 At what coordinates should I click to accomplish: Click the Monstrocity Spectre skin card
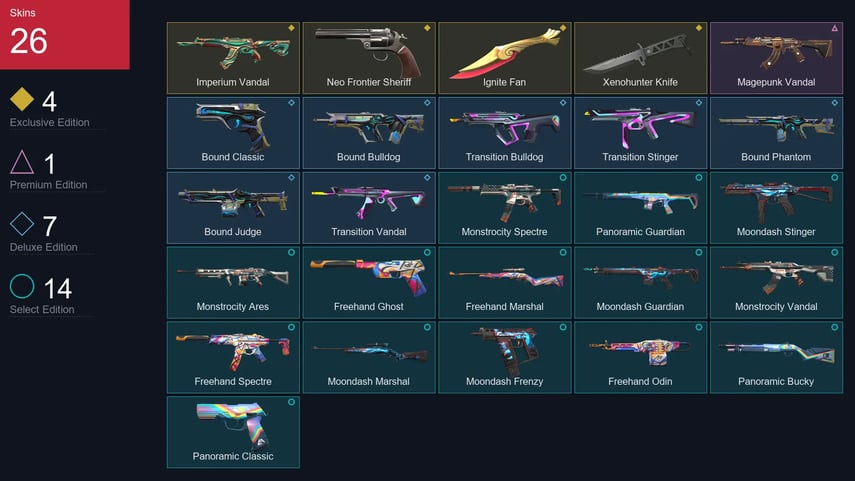(x=504, y=207)
